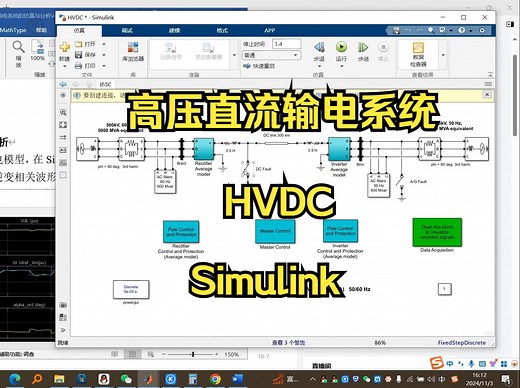Click the quick access Help question icon
Image resolution: width=520 pixels, height=388 pixels.
pos(462,30)
